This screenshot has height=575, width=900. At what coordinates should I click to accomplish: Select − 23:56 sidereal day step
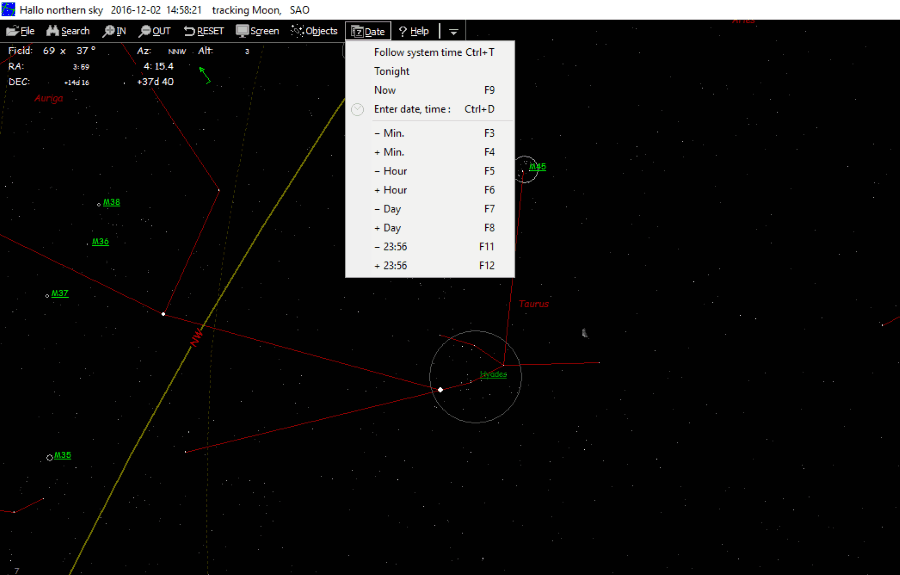pos(430,247)
